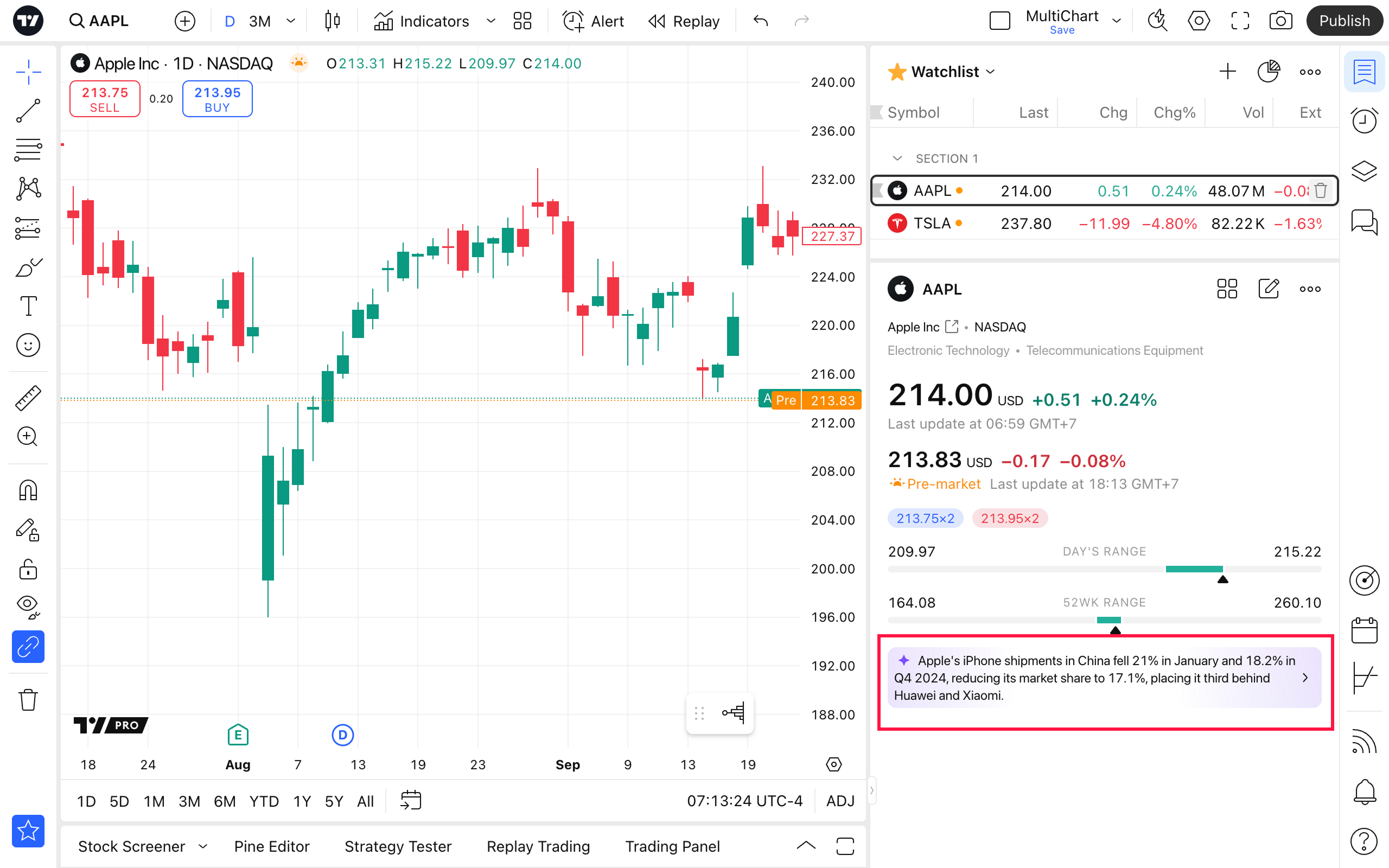Click the trash remove drawings icon
This screenshot has height=868, width=1389.
28,700
